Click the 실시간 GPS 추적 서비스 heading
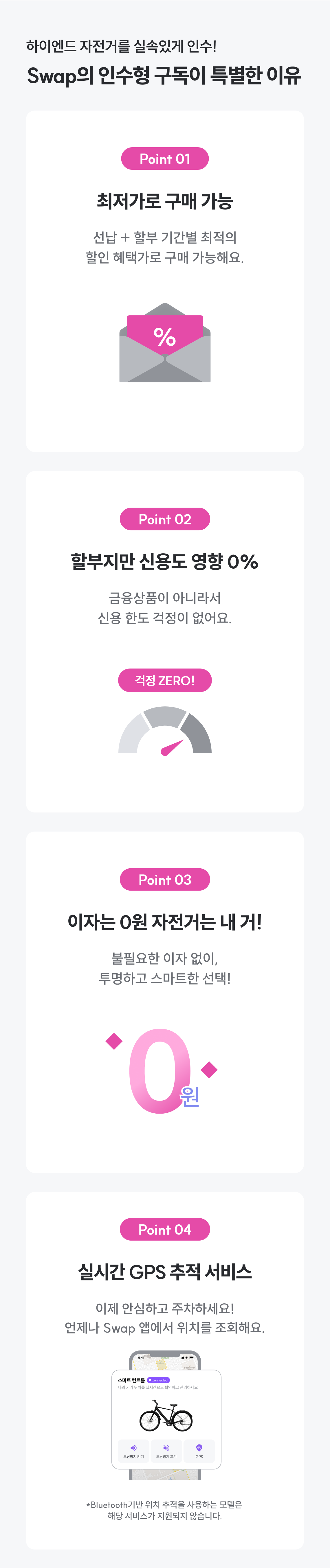 [164, 1272]
